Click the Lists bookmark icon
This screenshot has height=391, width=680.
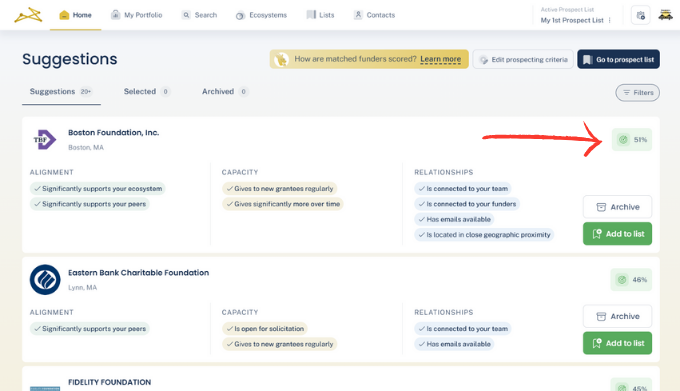click(311, 15)
